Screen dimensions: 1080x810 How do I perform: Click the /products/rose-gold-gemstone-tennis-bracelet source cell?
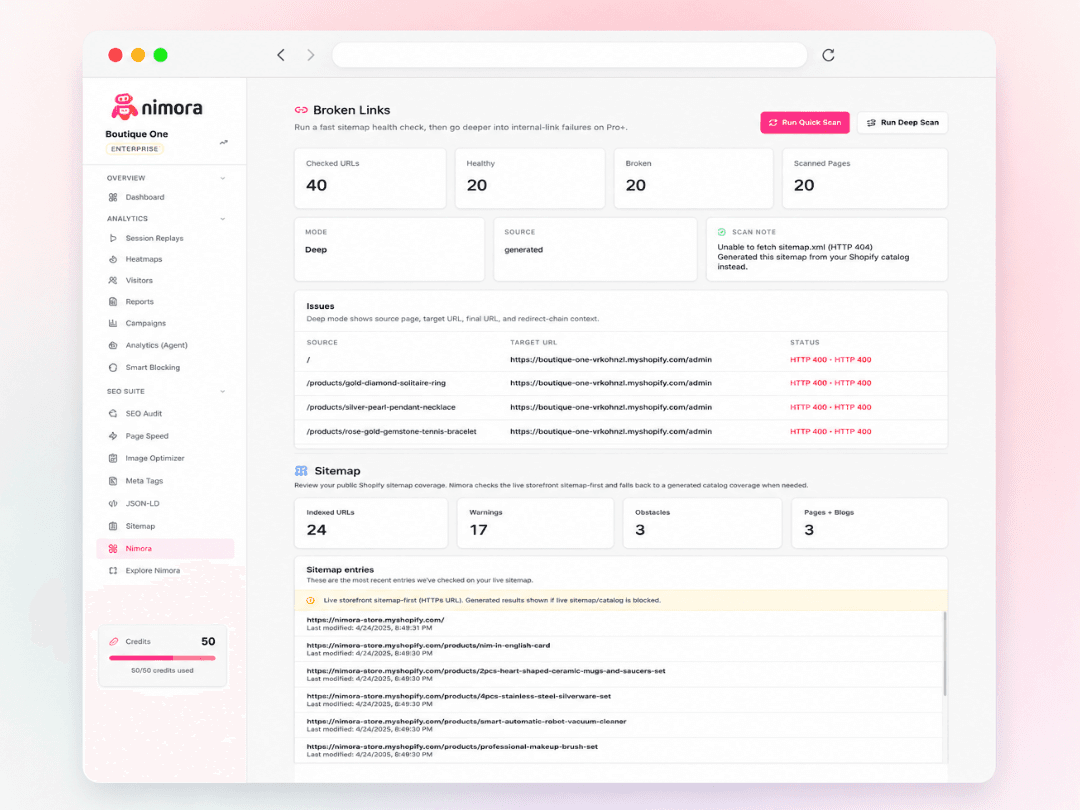coord(391,431)
